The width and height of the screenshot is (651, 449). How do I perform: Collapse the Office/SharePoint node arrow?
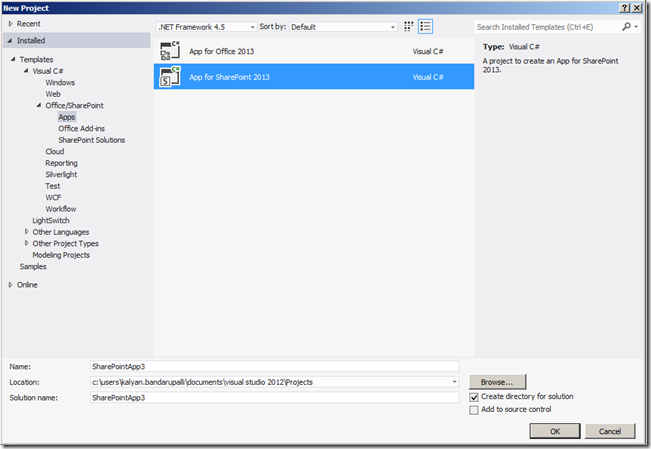pos(39,106)
